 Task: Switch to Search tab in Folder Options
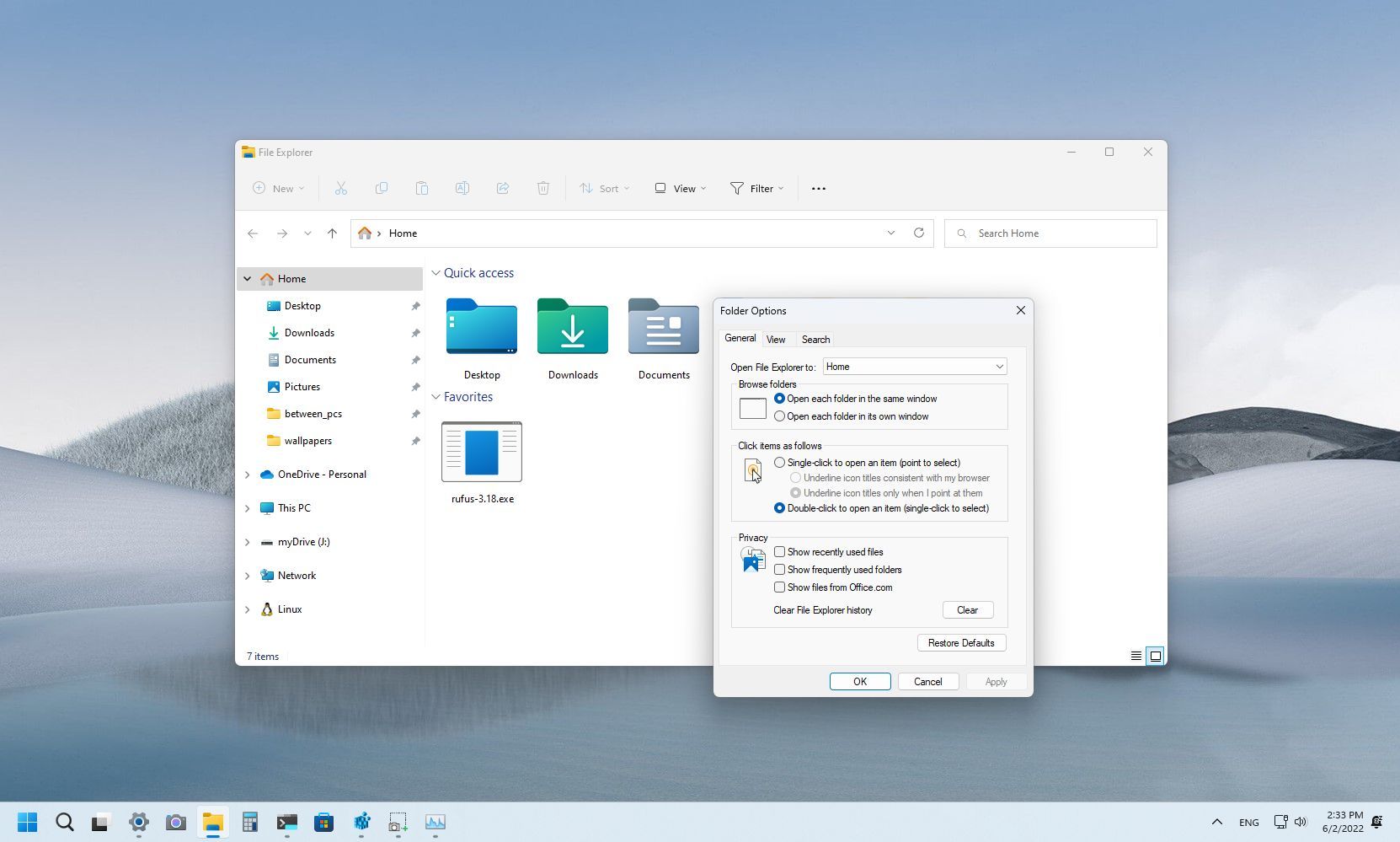(x=815, y=340)
